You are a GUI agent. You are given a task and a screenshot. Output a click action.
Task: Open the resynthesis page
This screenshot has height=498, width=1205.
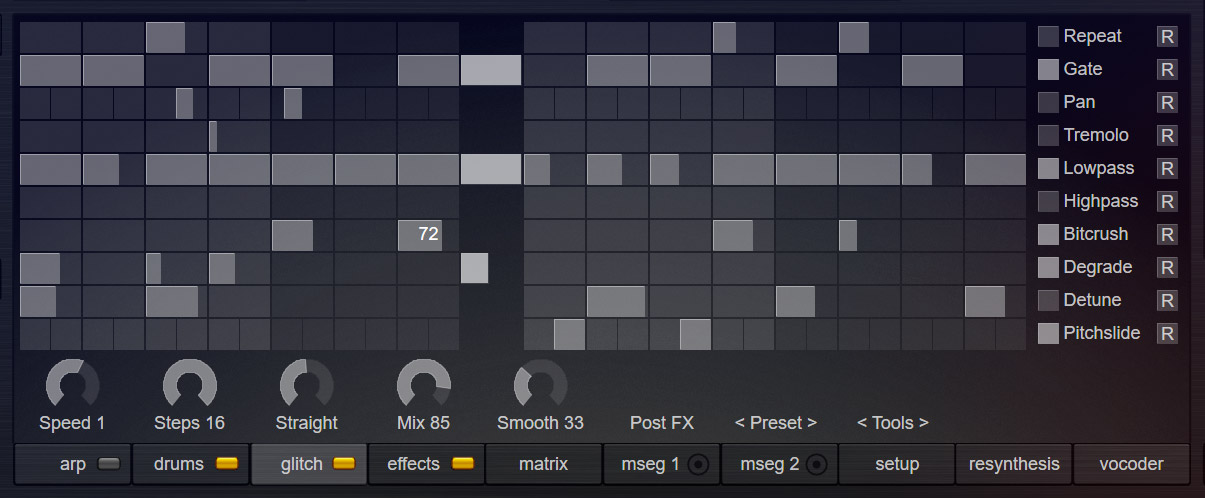pos(1014,464)
